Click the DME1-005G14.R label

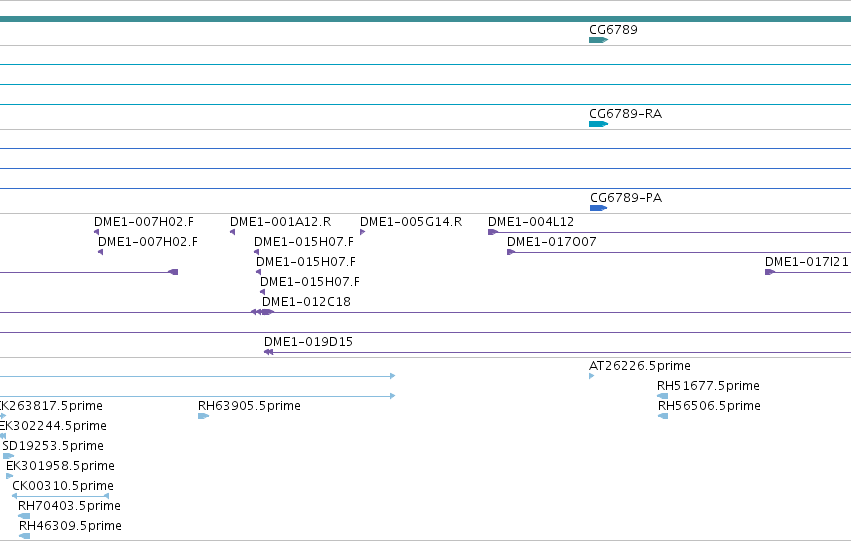point(411,221)
